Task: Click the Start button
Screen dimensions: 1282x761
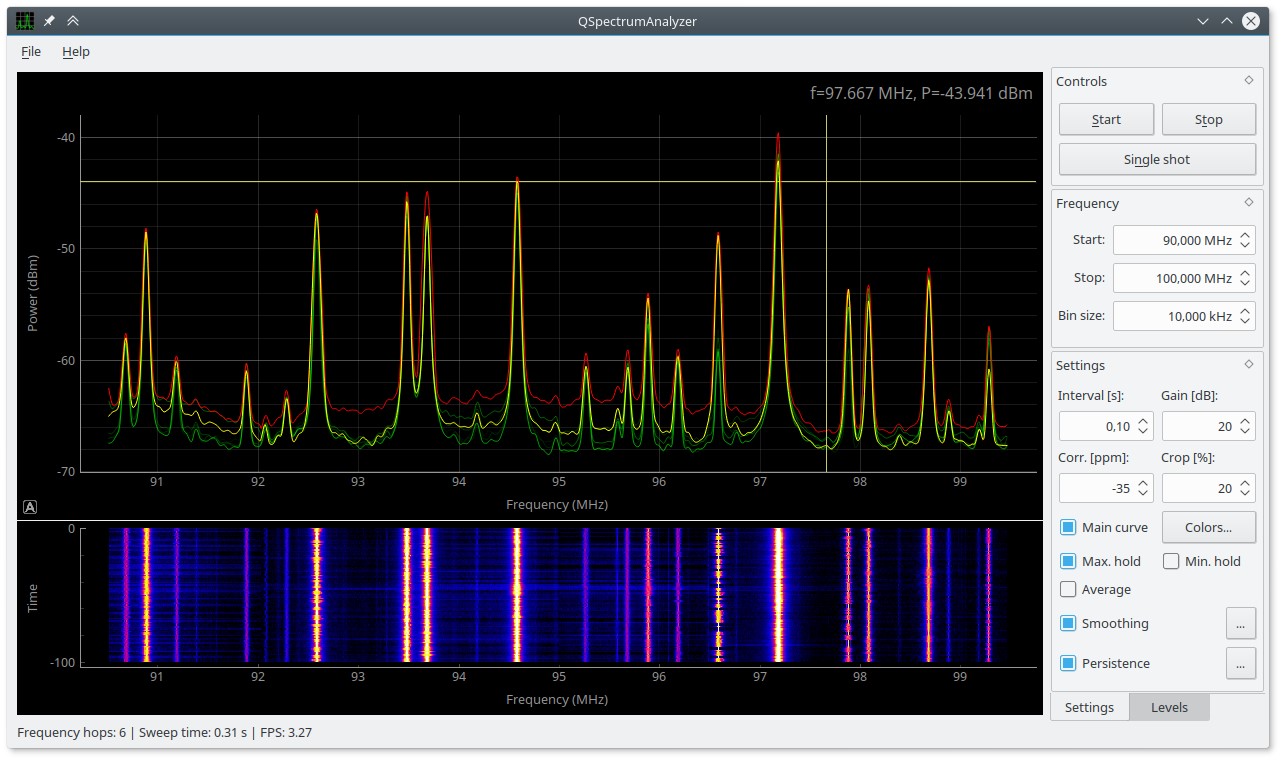Action: 1106,119
